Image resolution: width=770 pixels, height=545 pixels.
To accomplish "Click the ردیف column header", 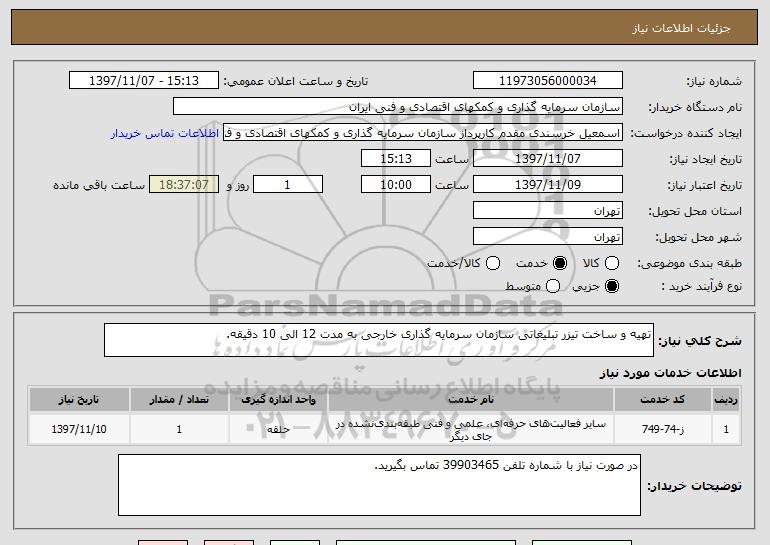I will tap(726, 400).
